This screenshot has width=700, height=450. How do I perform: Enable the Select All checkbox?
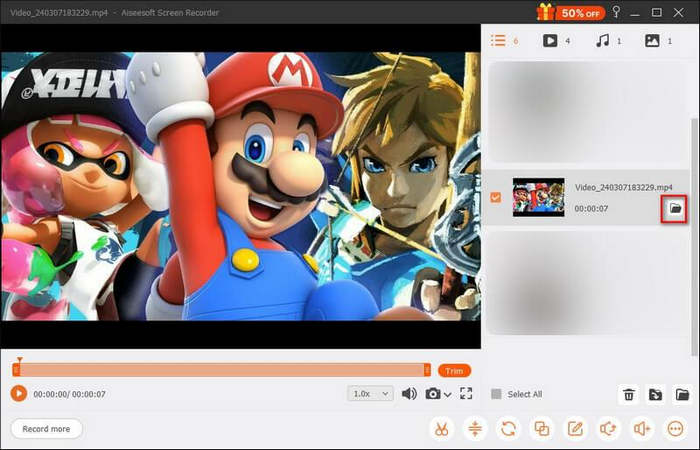496,394
